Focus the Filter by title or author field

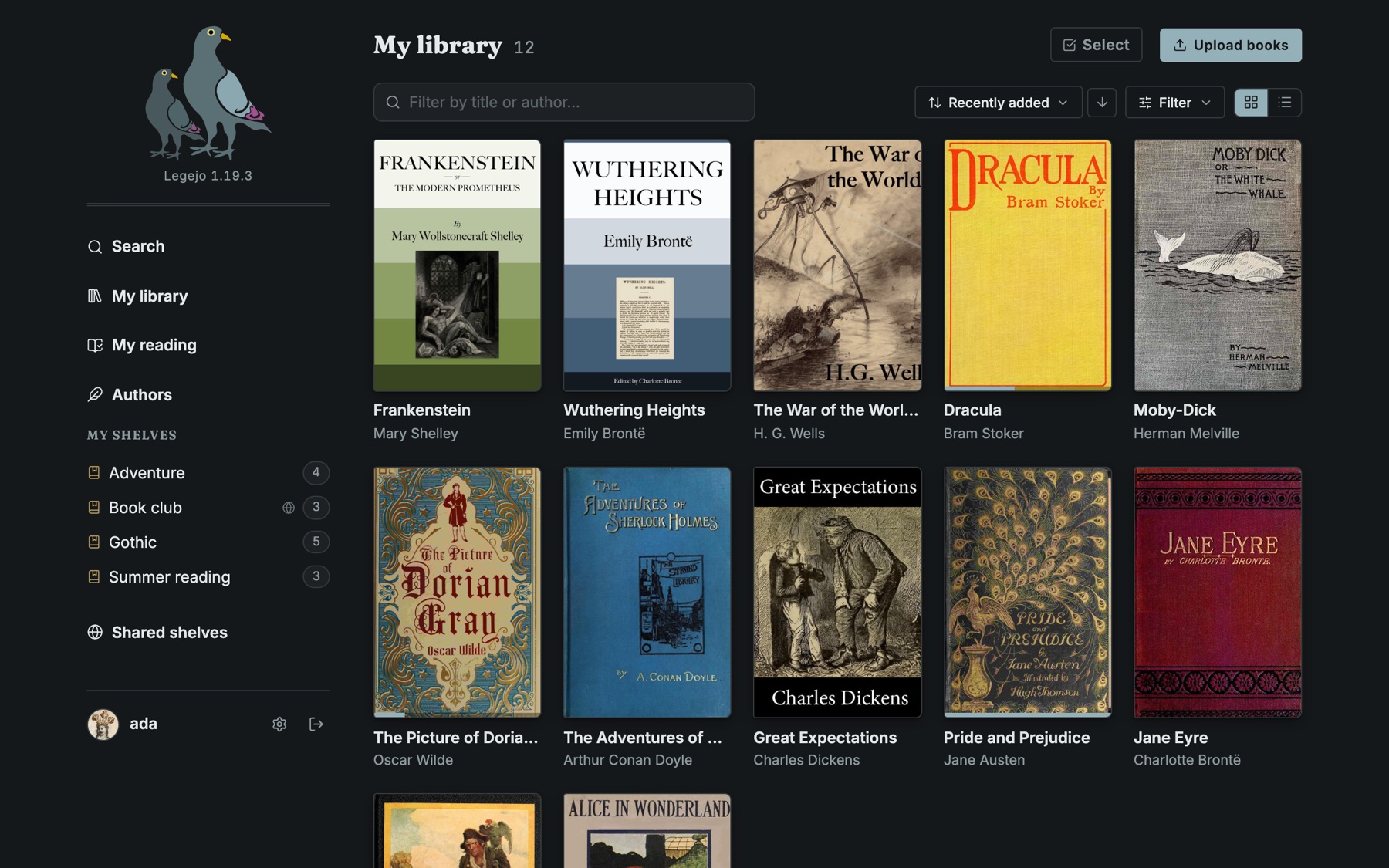pyautogui.click(x=564, y=102)
